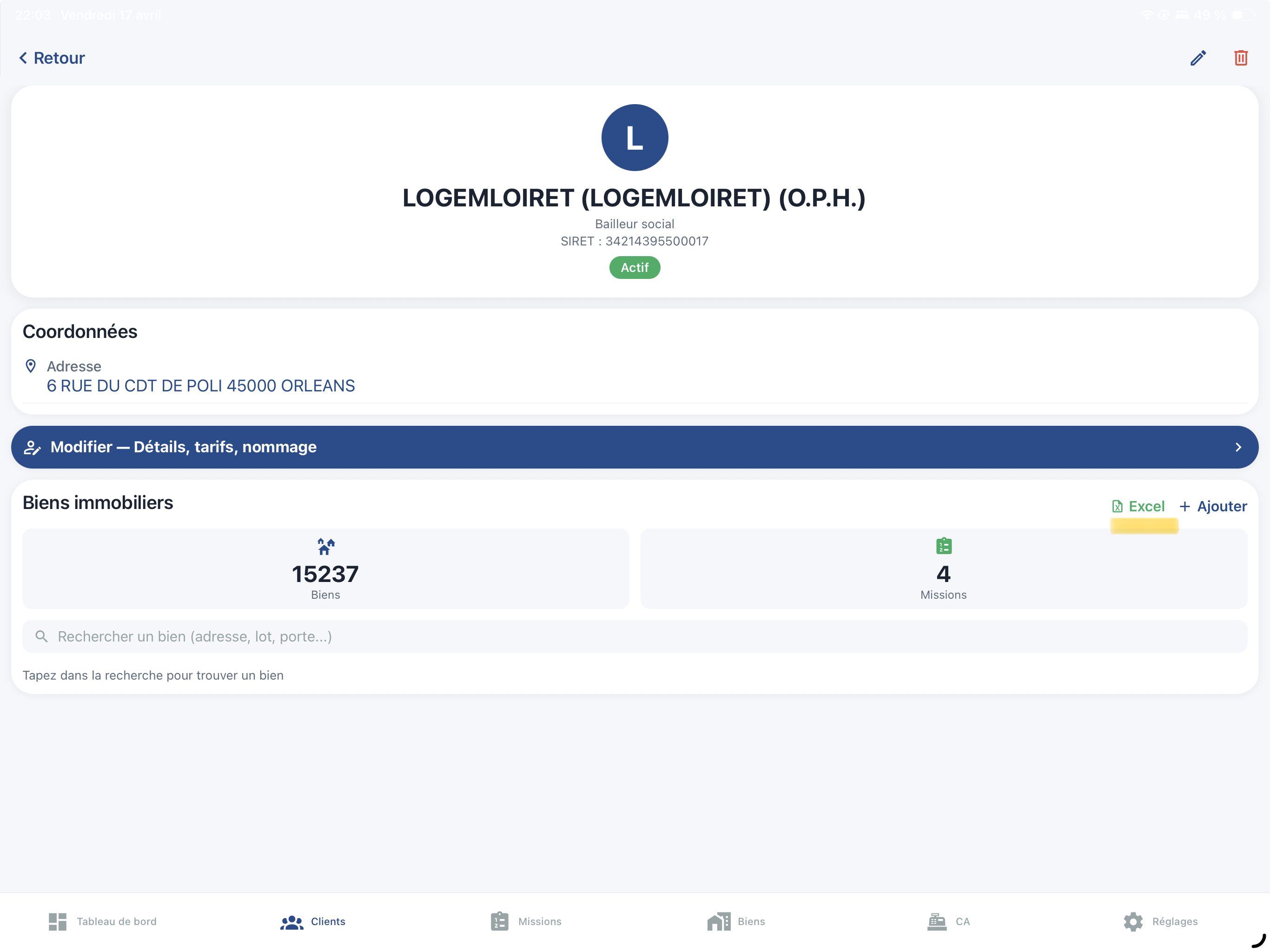Click the Ajouter link
The width and height of the screenshot is (1270, 952).
coord(1213,506)
